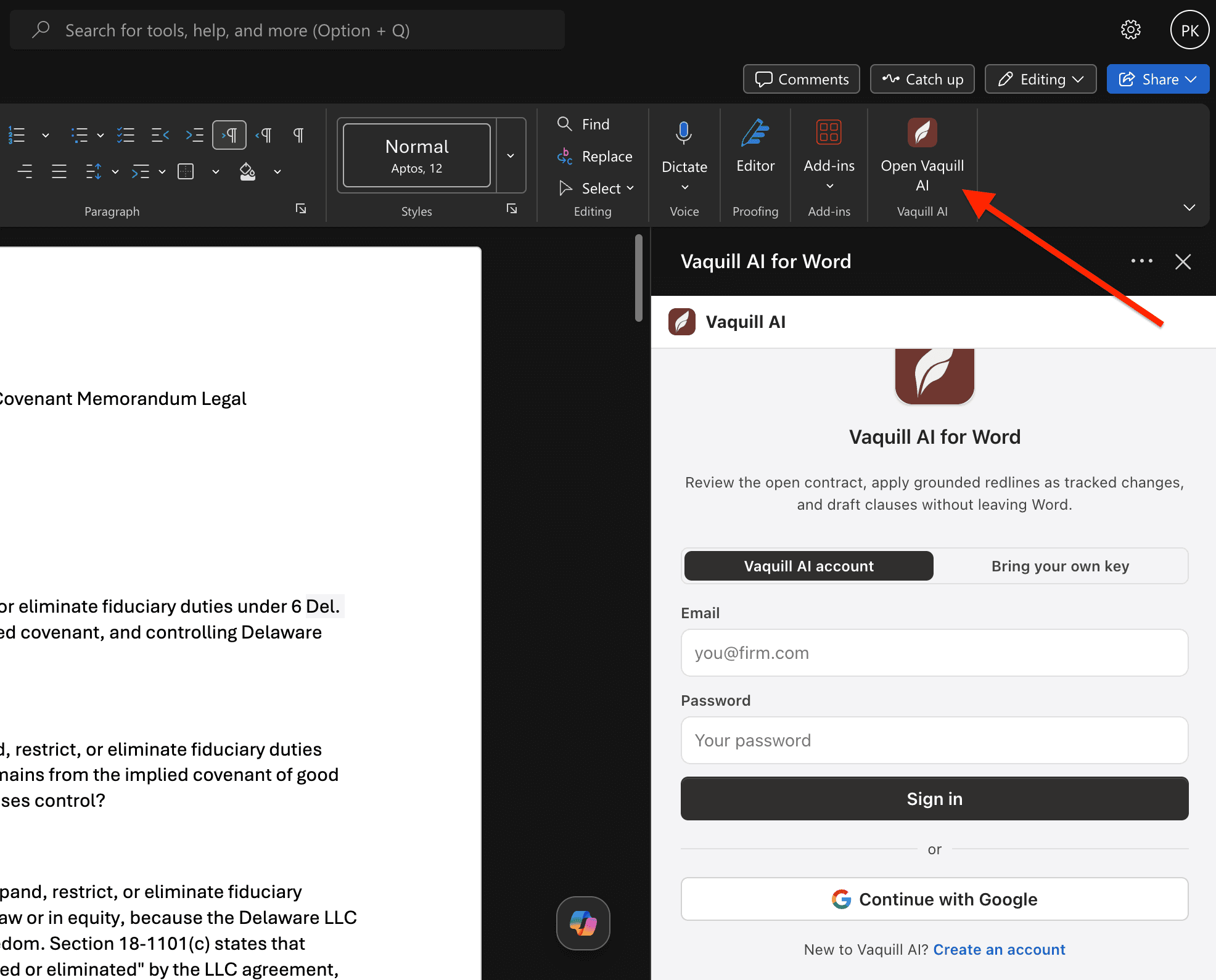Click the special indent icon
This screenshot has height=980, width=1216.
click(141, 171)
